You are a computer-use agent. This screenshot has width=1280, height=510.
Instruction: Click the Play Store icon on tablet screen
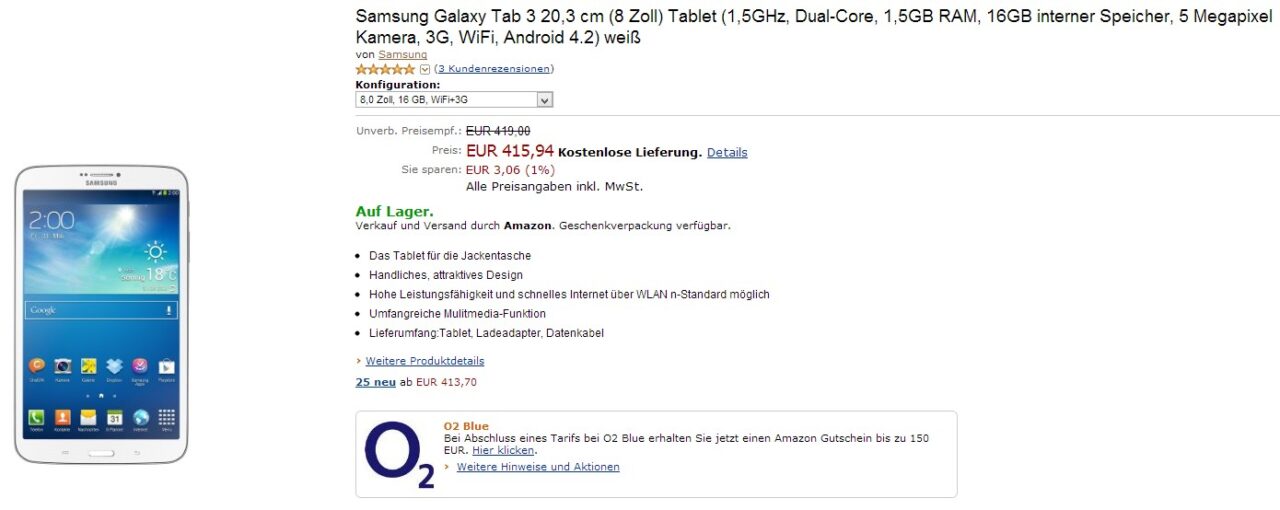point(166,366)
